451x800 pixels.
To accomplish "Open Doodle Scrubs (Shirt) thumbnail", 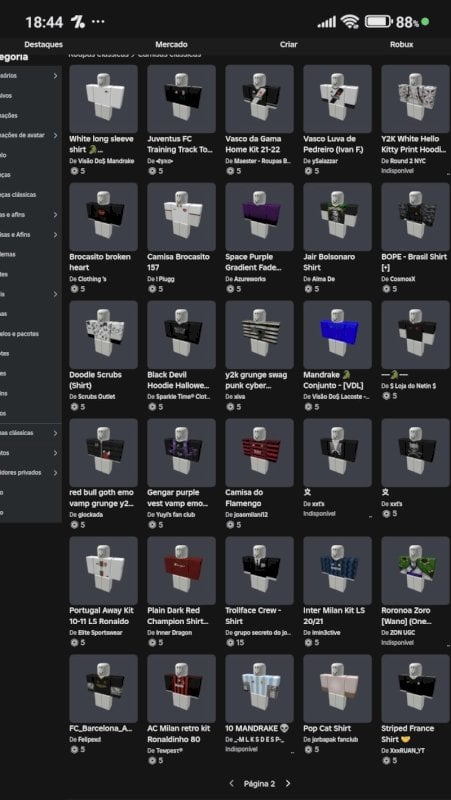I will point(104,335).
